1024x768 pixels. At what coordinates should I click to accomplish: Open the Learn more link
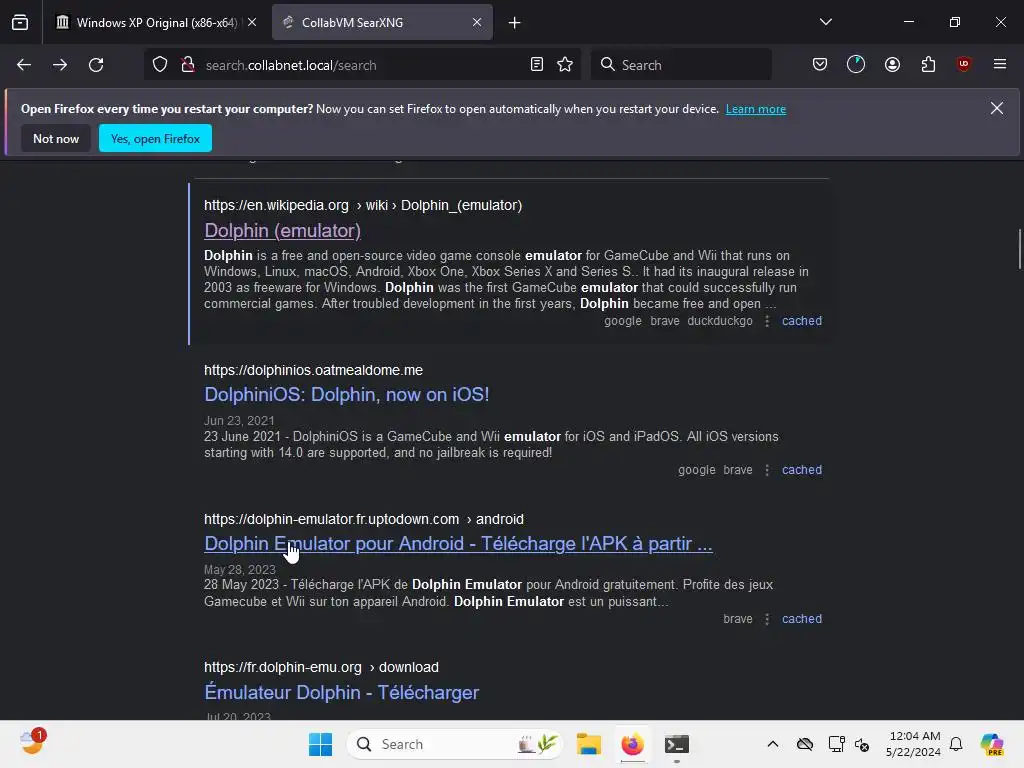[756, 109]
